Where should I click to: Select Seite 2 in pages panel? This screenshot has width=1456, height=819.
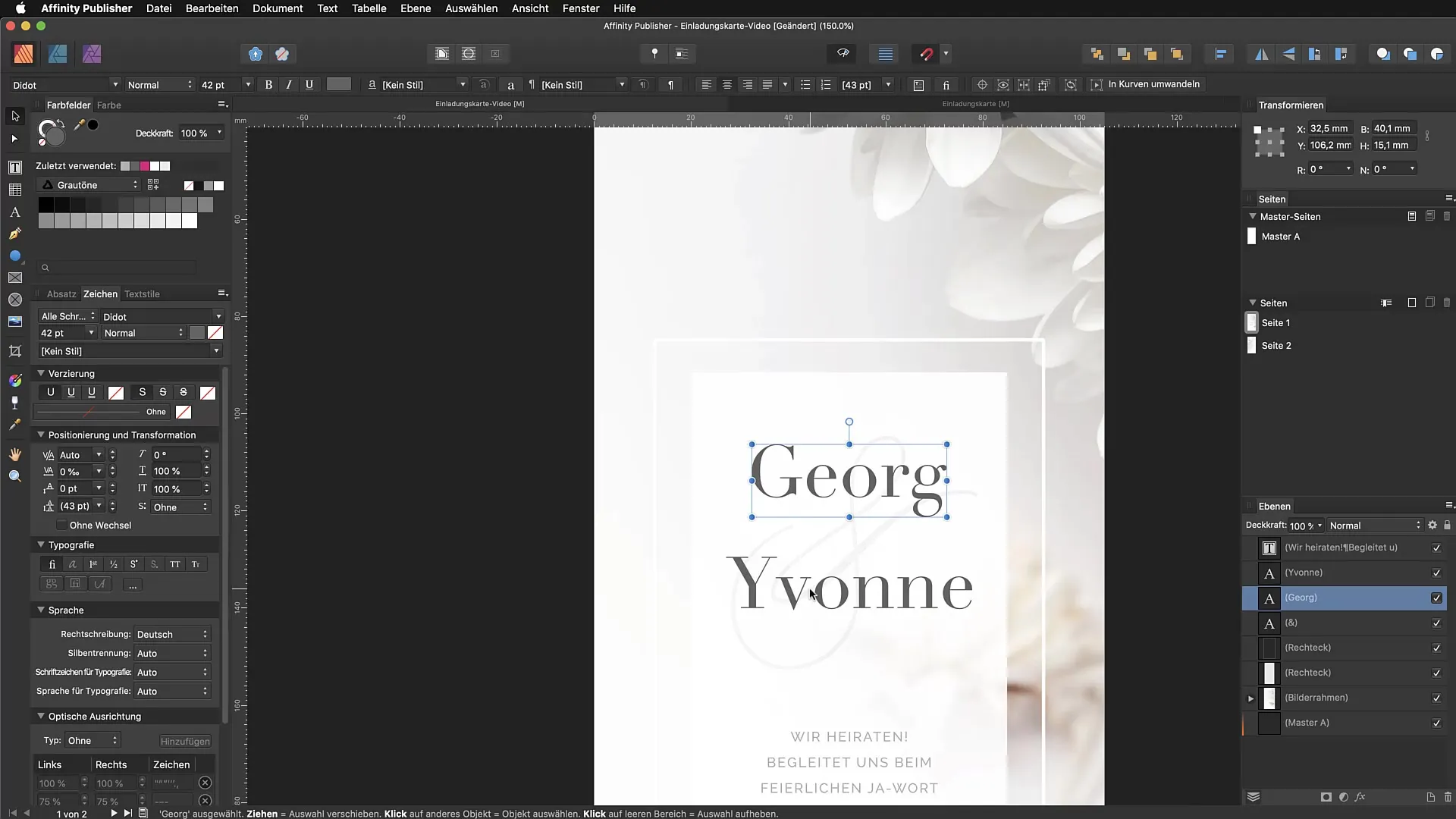[x=1276, y=346]
